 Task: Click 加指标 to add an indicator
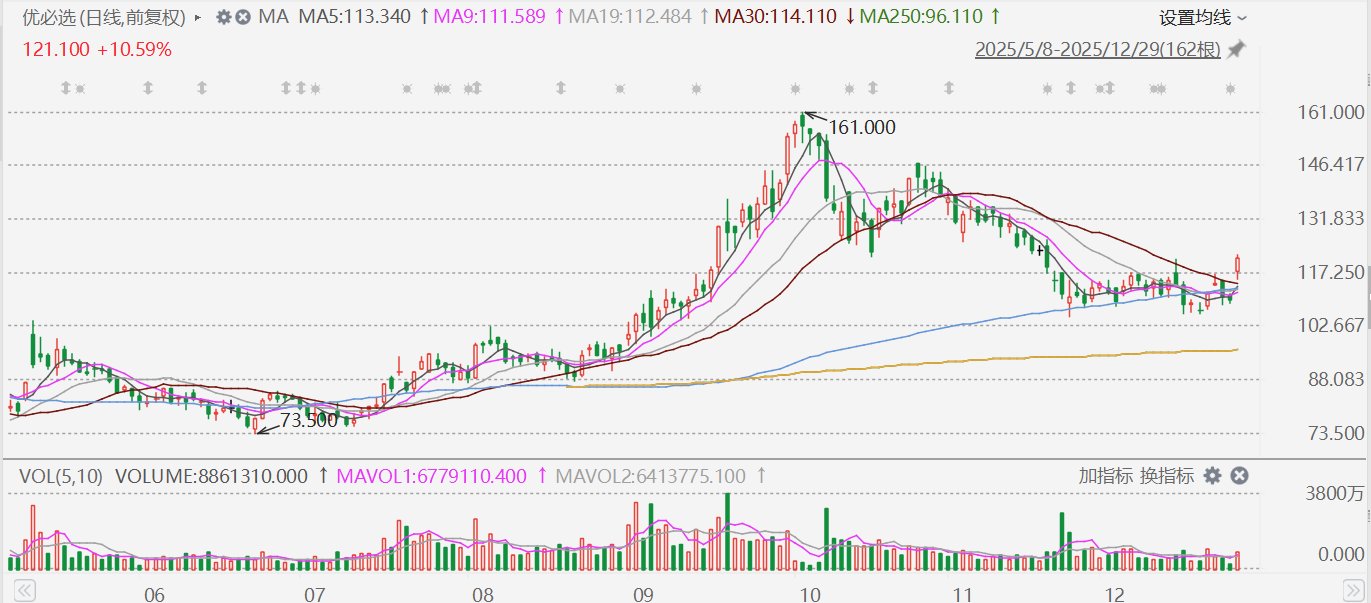coord(1105,476)
